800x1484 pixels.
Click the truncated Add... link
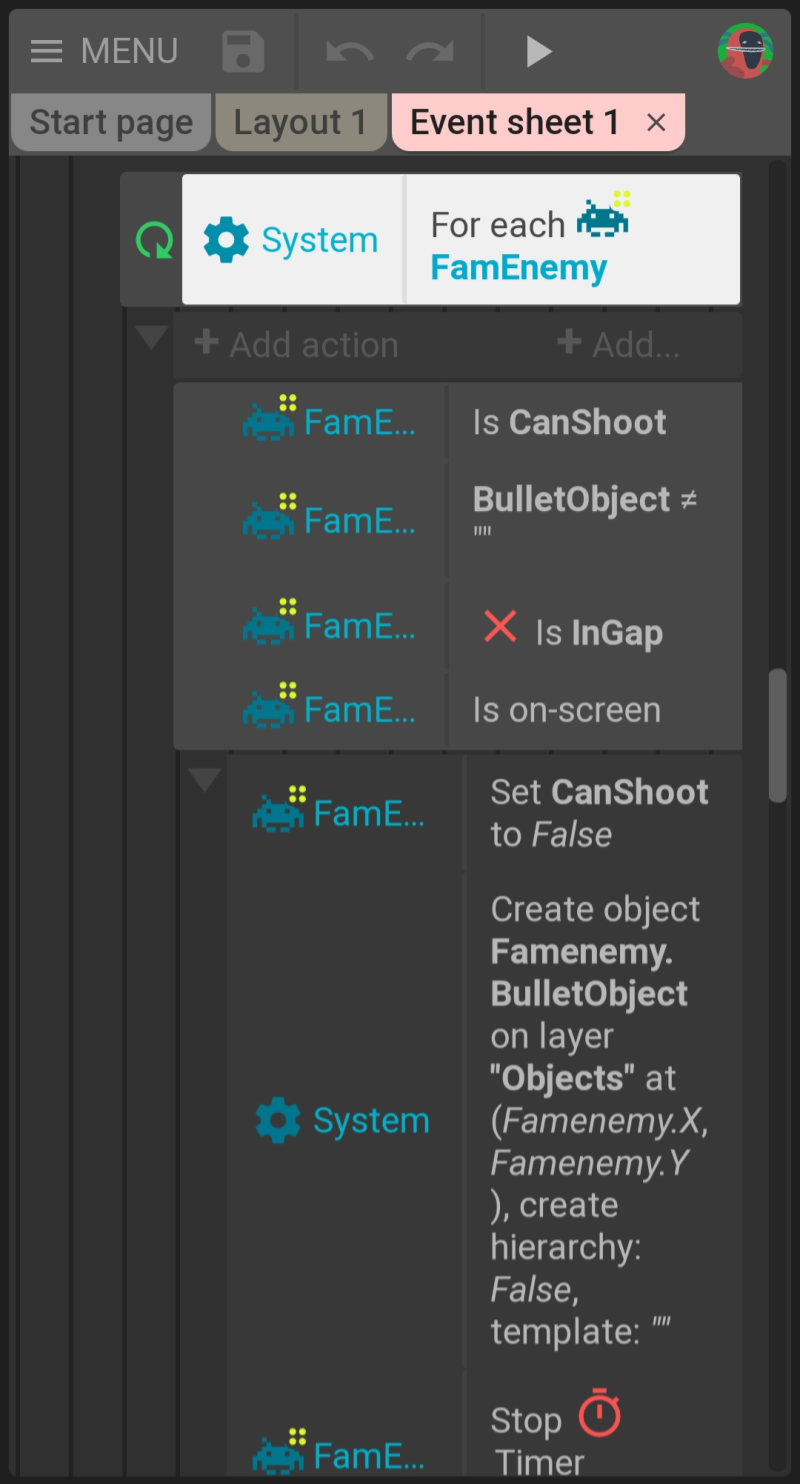(618, 345)
